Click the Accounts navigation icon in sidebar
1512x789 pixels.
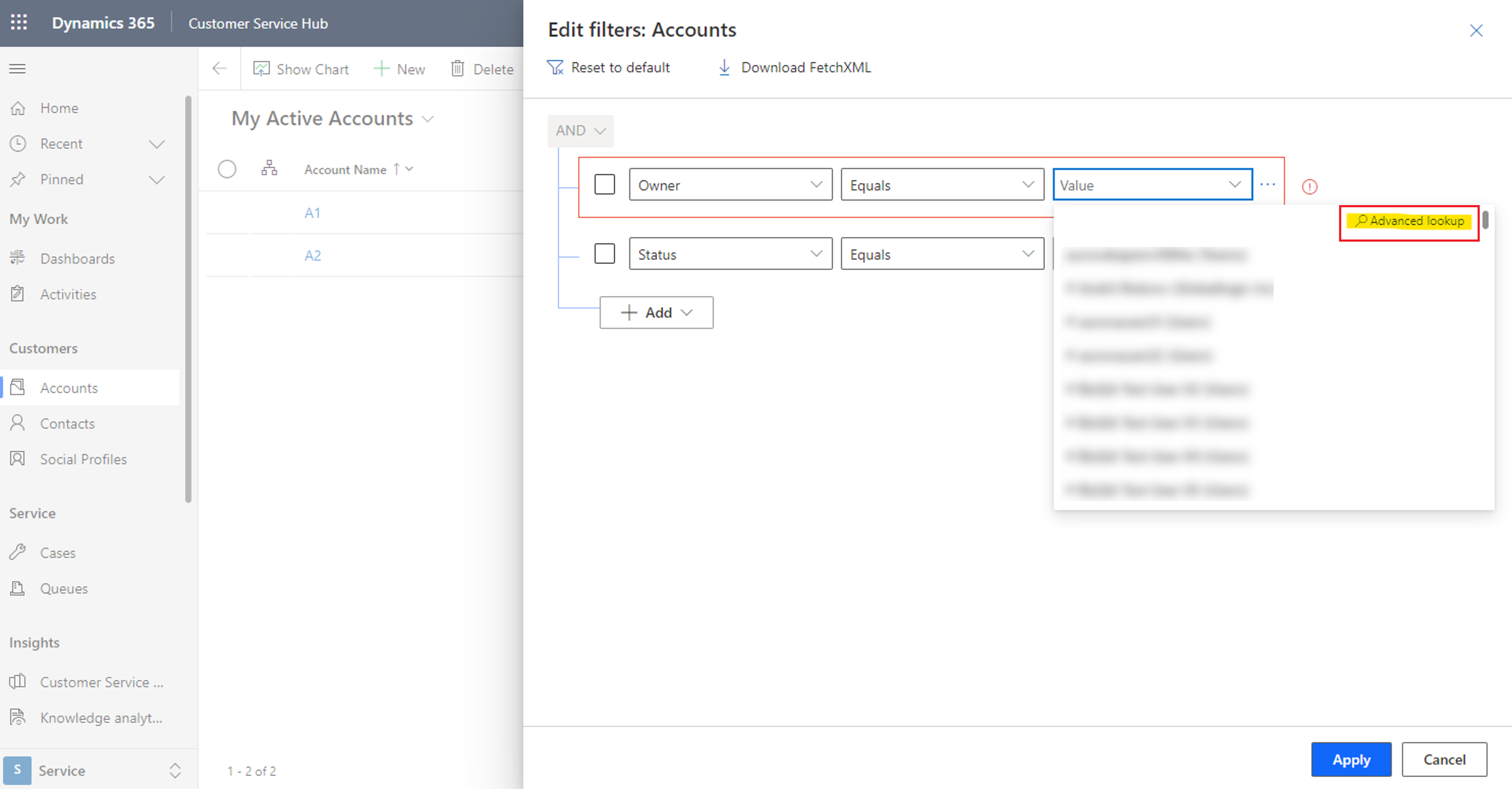20,388
